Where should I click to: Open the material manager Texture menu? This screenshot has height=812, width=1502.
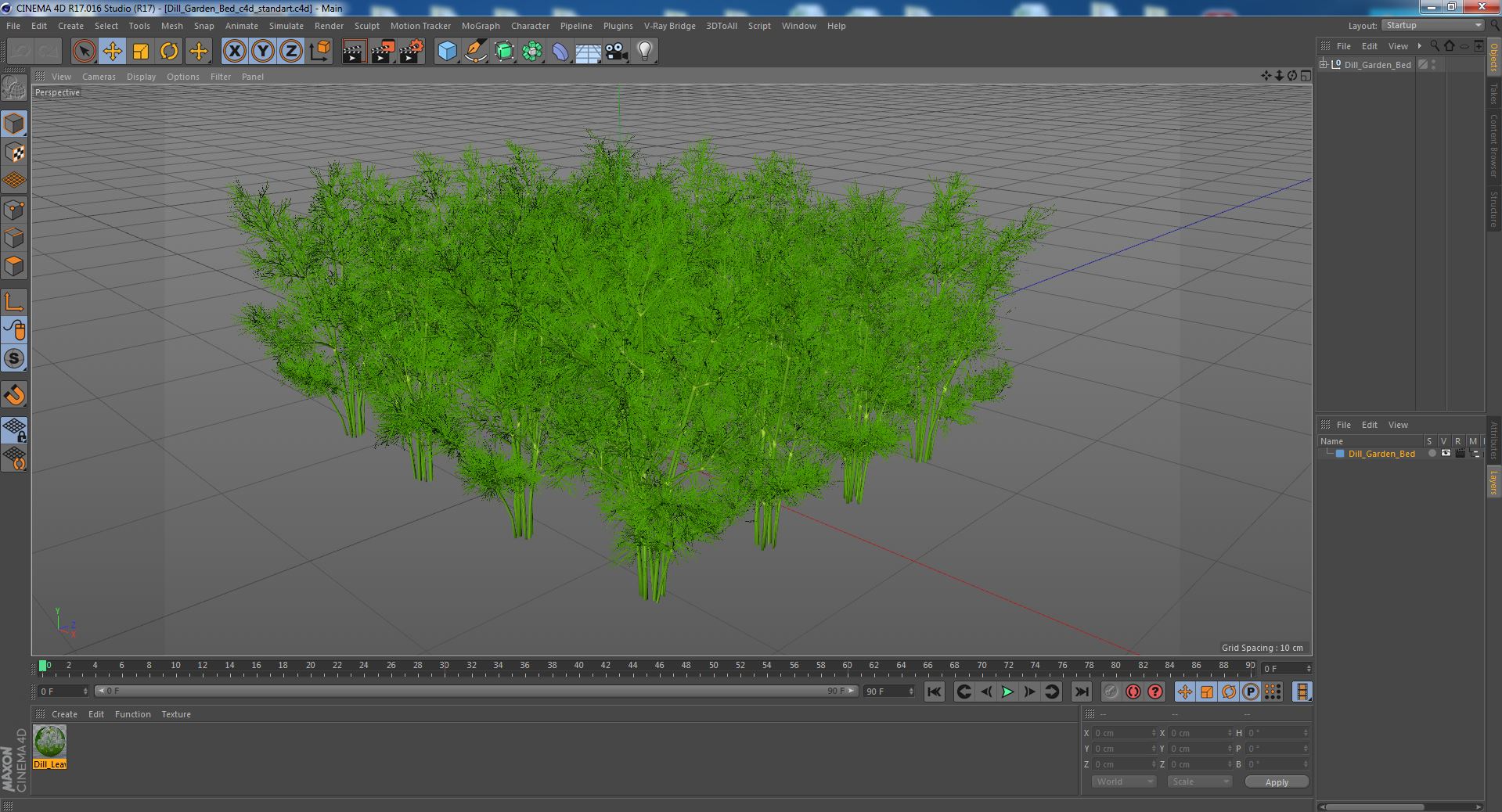click(x=176, y=714)
